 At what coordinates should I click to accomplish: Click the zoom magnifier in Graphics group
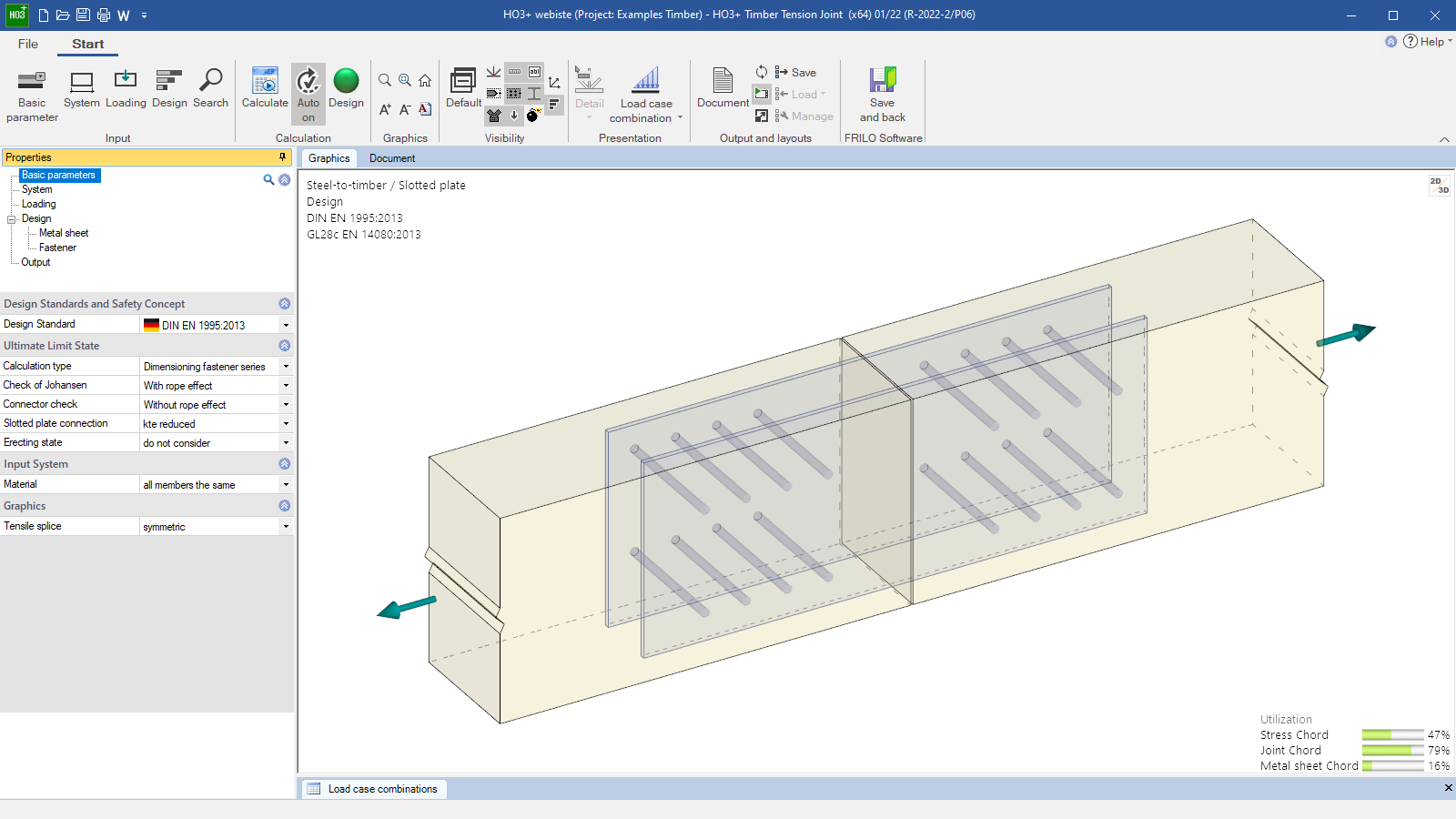(385, 80)
